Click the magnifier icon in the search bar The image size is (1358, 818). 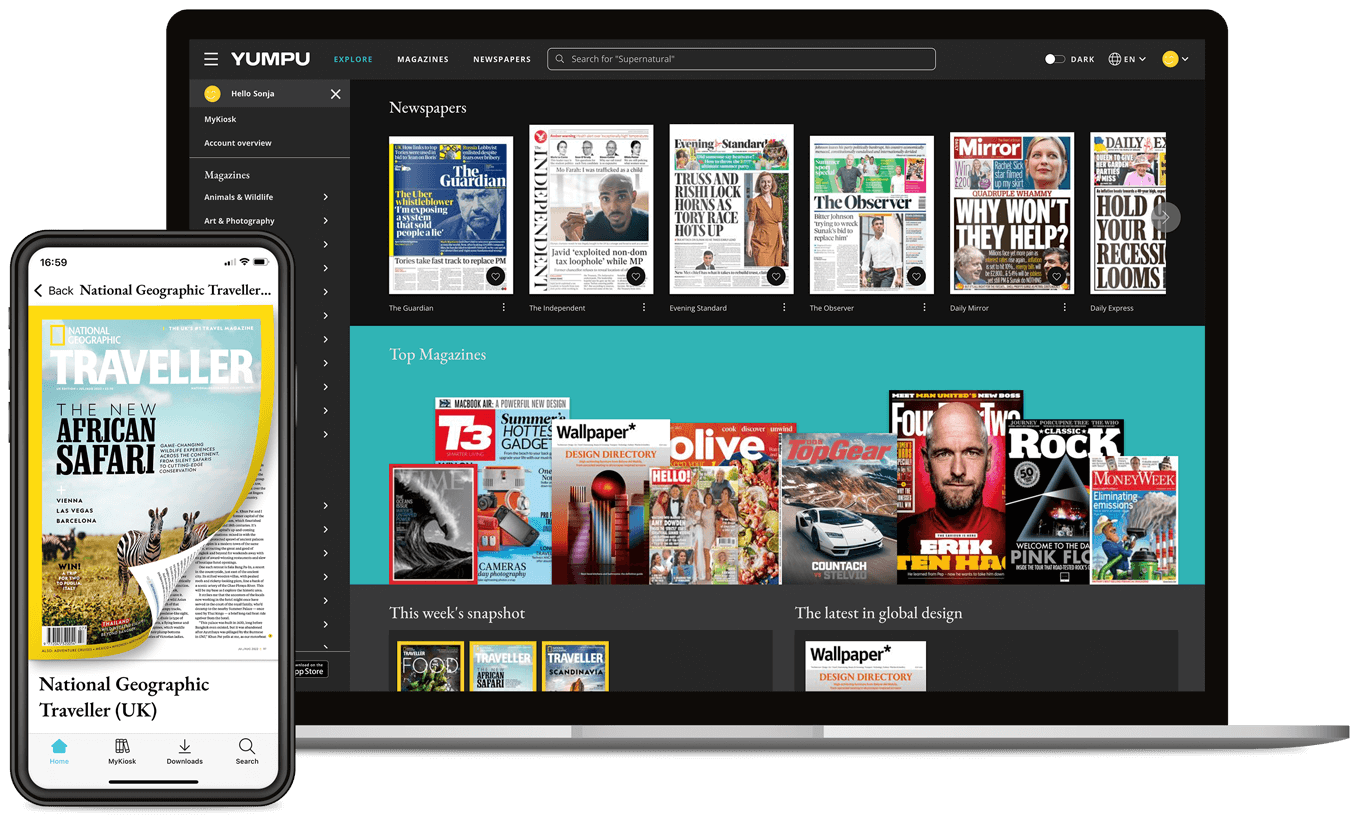[560, 59]
